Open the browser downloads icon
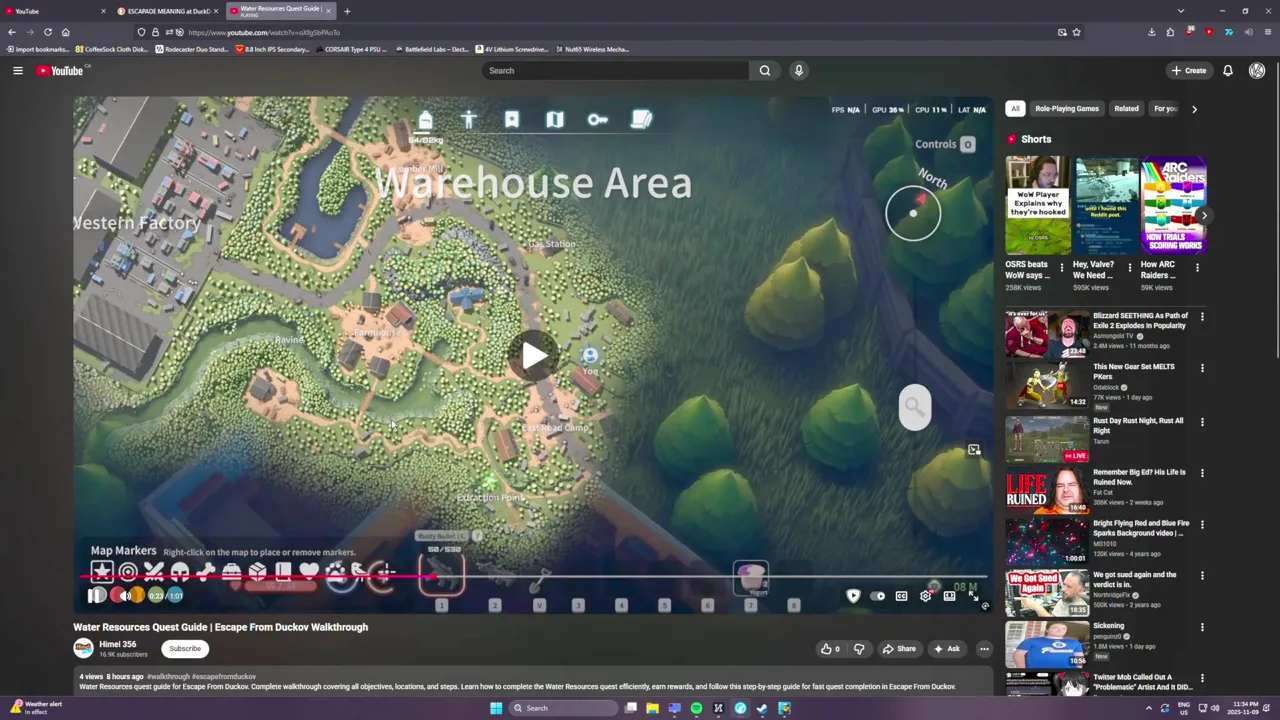The image size is (1280, 720). tap(1152, 32)
